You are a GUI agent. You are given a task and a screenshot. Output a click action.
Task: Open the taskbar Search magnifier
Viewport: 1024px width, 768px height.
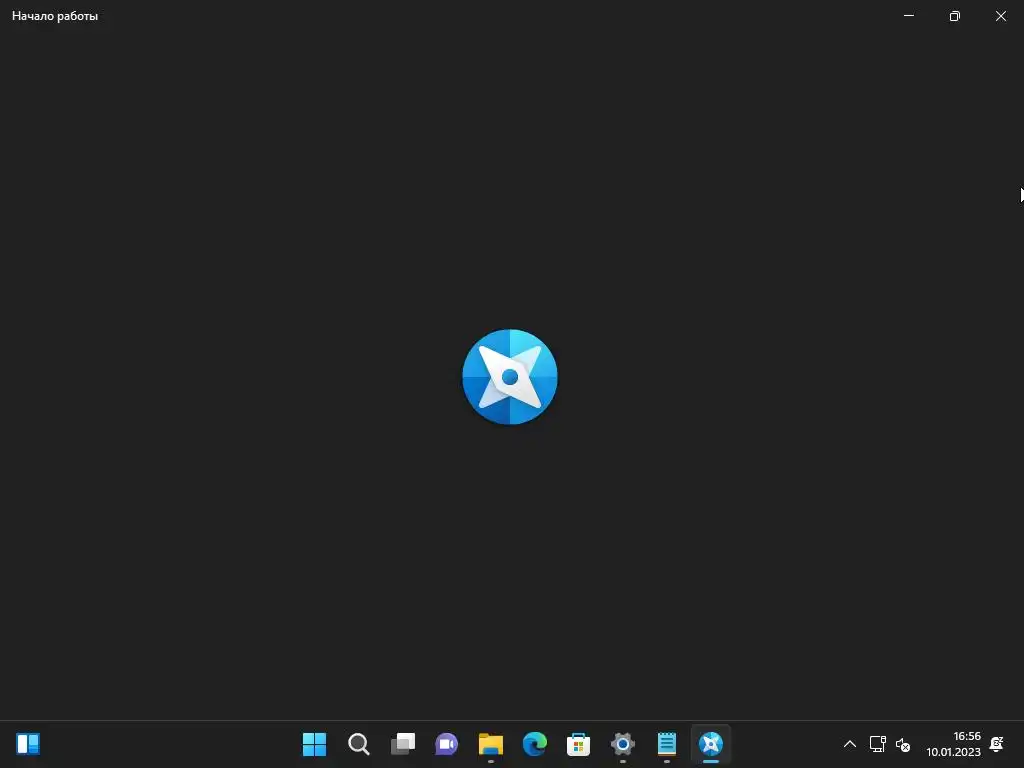(359, 744)
